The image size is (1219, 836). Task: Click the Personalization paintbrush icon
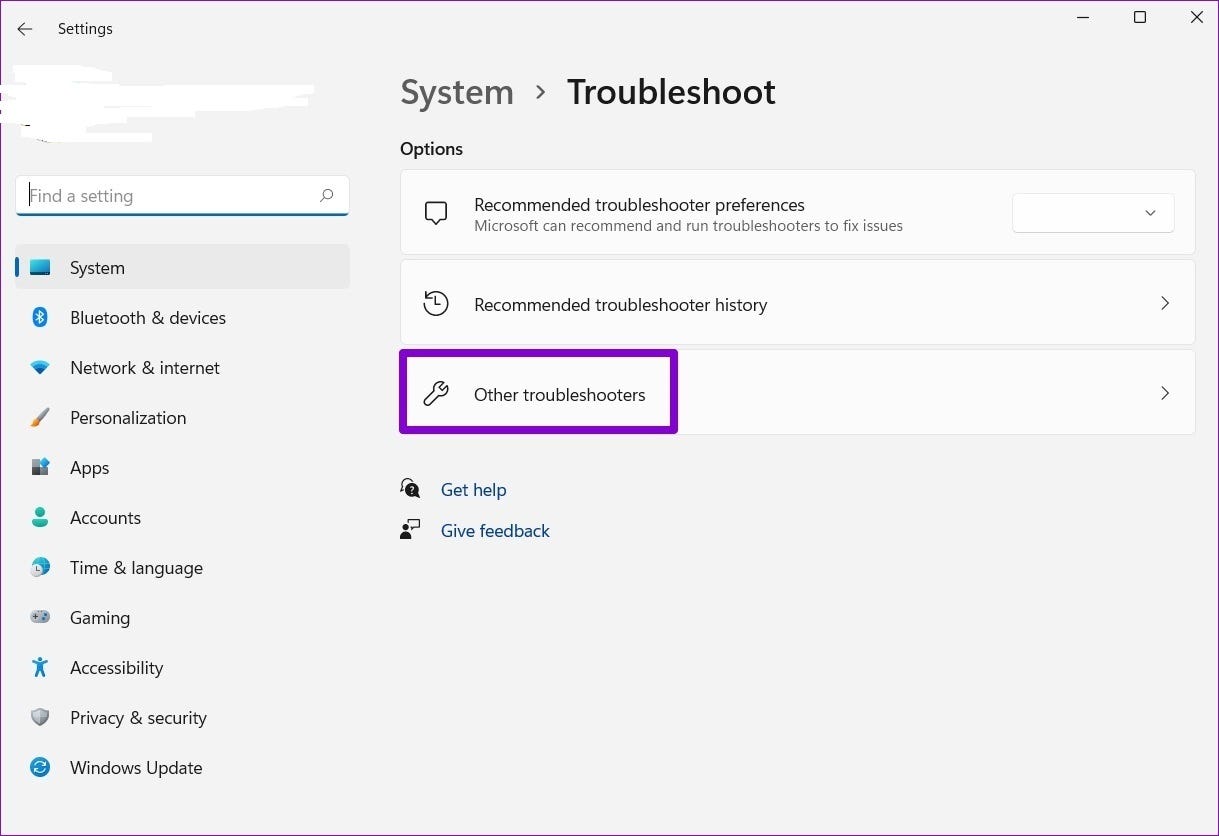point(40,418)
